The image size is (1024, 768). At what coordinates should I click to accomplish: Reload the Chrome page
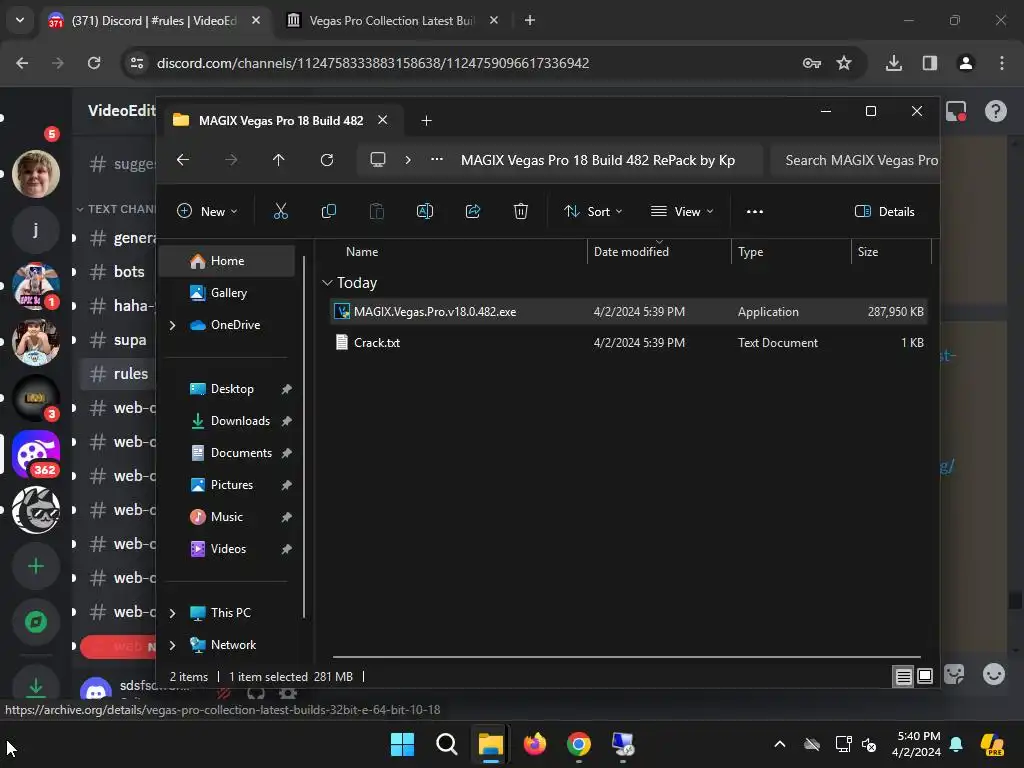pyautogui.click(x=94, y=63)
